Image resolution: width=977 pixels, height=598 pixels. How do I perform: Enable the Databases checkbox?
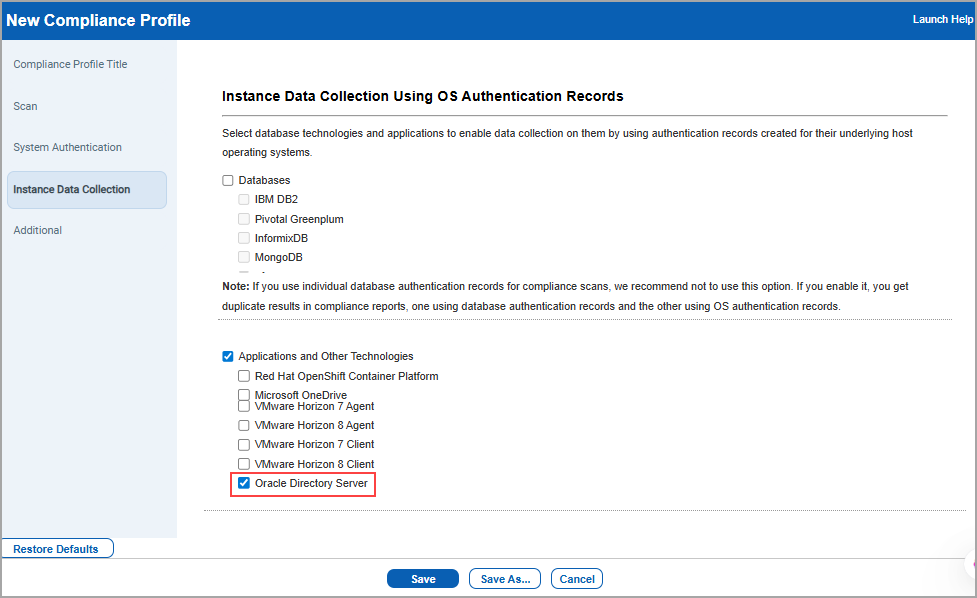coord(227,180)
